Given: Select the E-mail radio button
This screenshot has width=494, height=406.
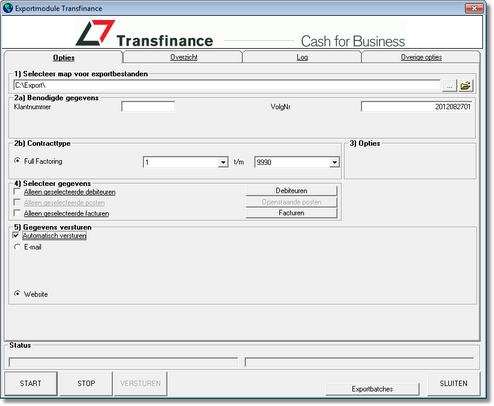Looking at the screenshot, I should coord(17,247).
